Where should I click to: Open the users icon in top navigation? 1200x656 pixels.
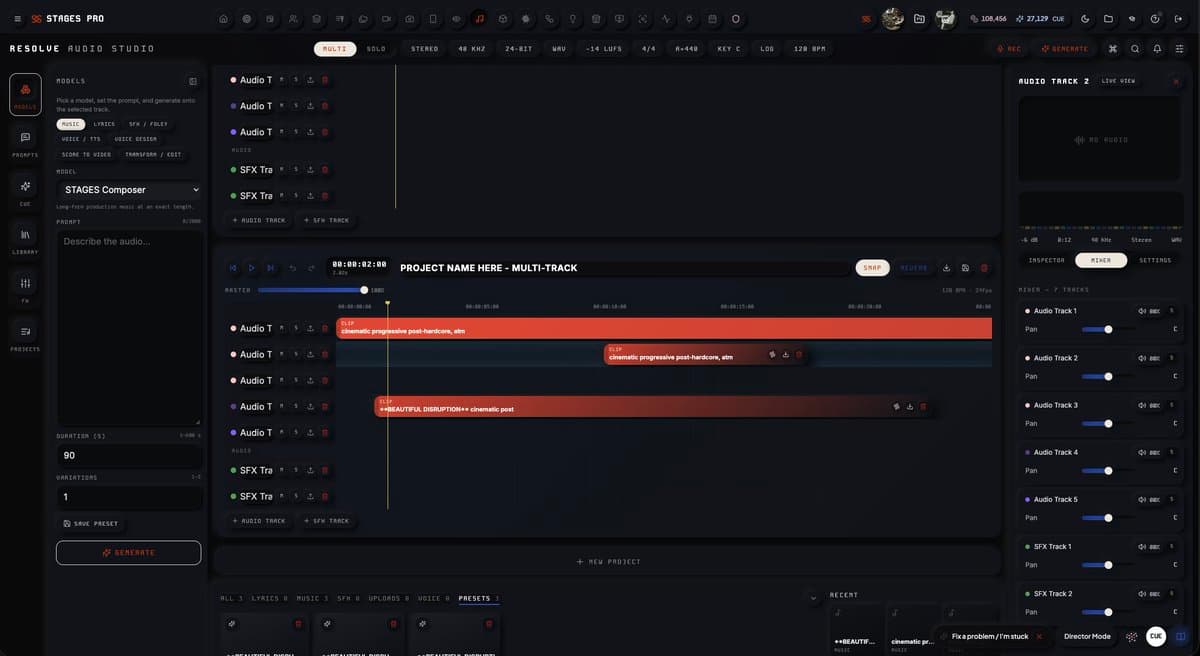coord(293,19)
